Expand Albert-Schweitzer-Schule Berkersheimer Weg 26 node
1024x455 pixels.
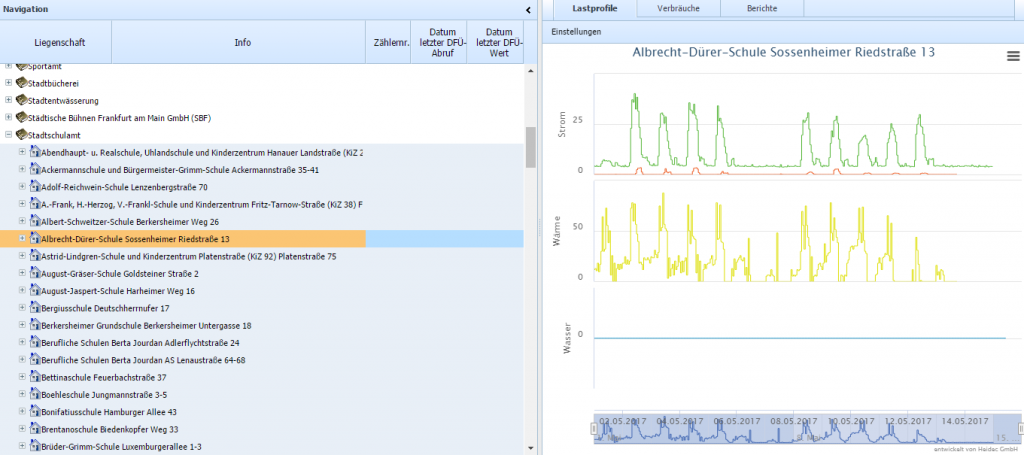[x=23, y=221]
